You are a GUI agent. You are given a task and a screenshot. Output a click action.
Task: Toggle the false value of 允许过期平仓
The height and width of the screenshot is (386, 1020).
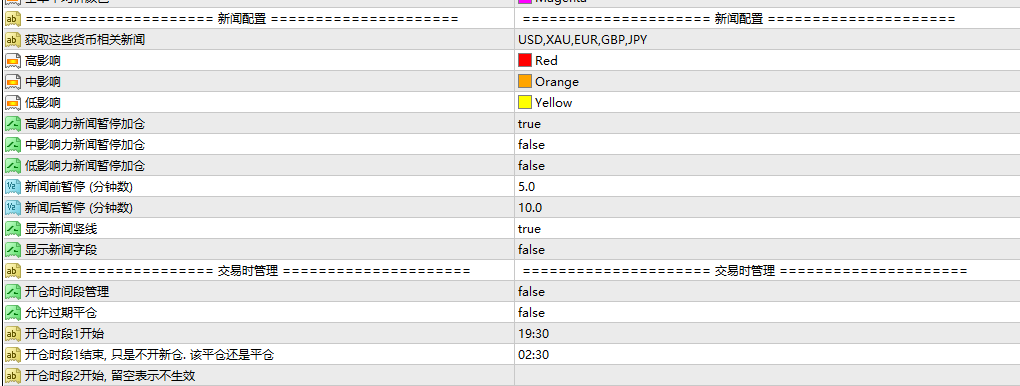[x=531, y=312]
